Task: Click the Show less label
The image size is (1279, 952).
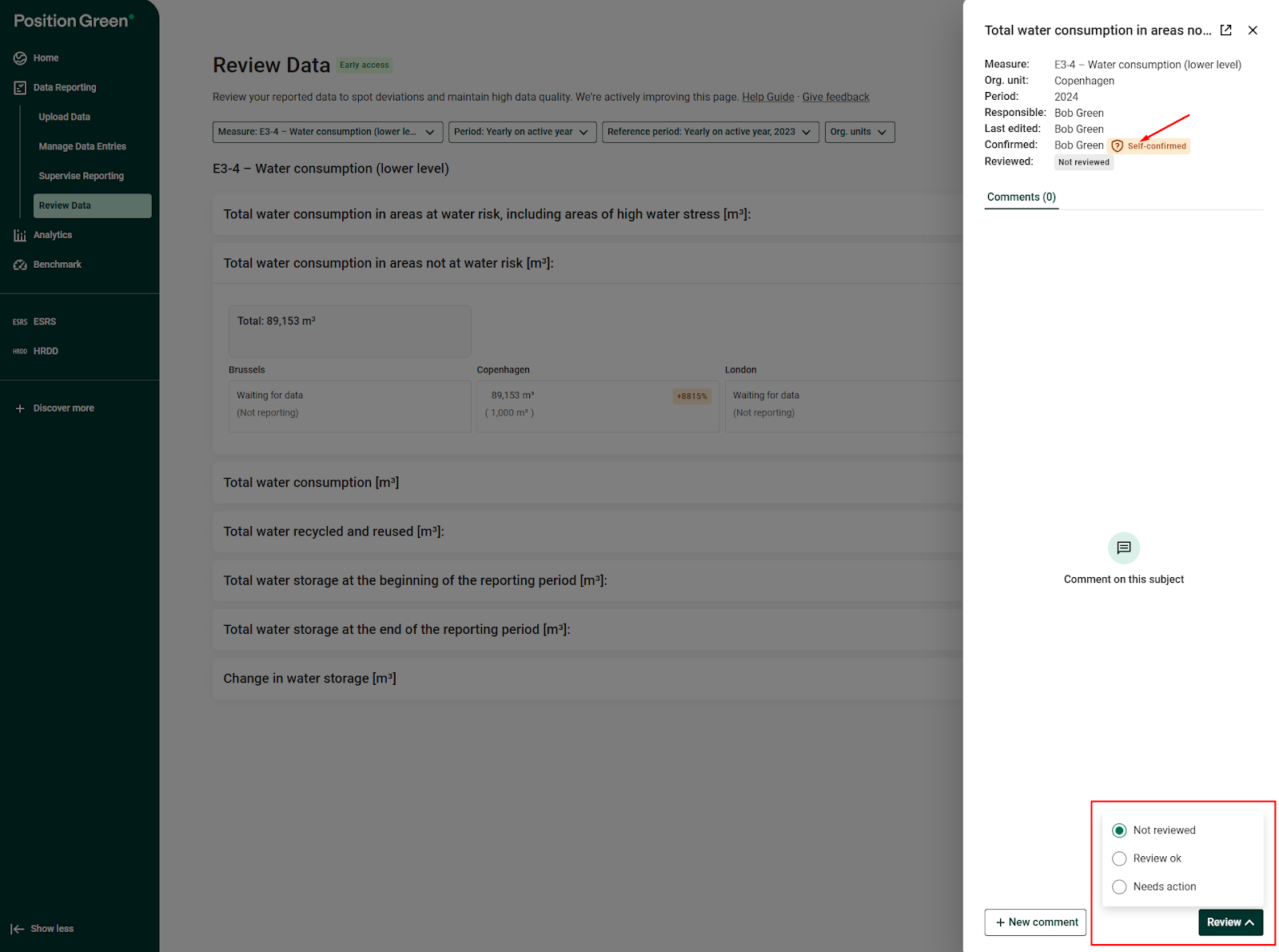Action: (x=52, y=929)
